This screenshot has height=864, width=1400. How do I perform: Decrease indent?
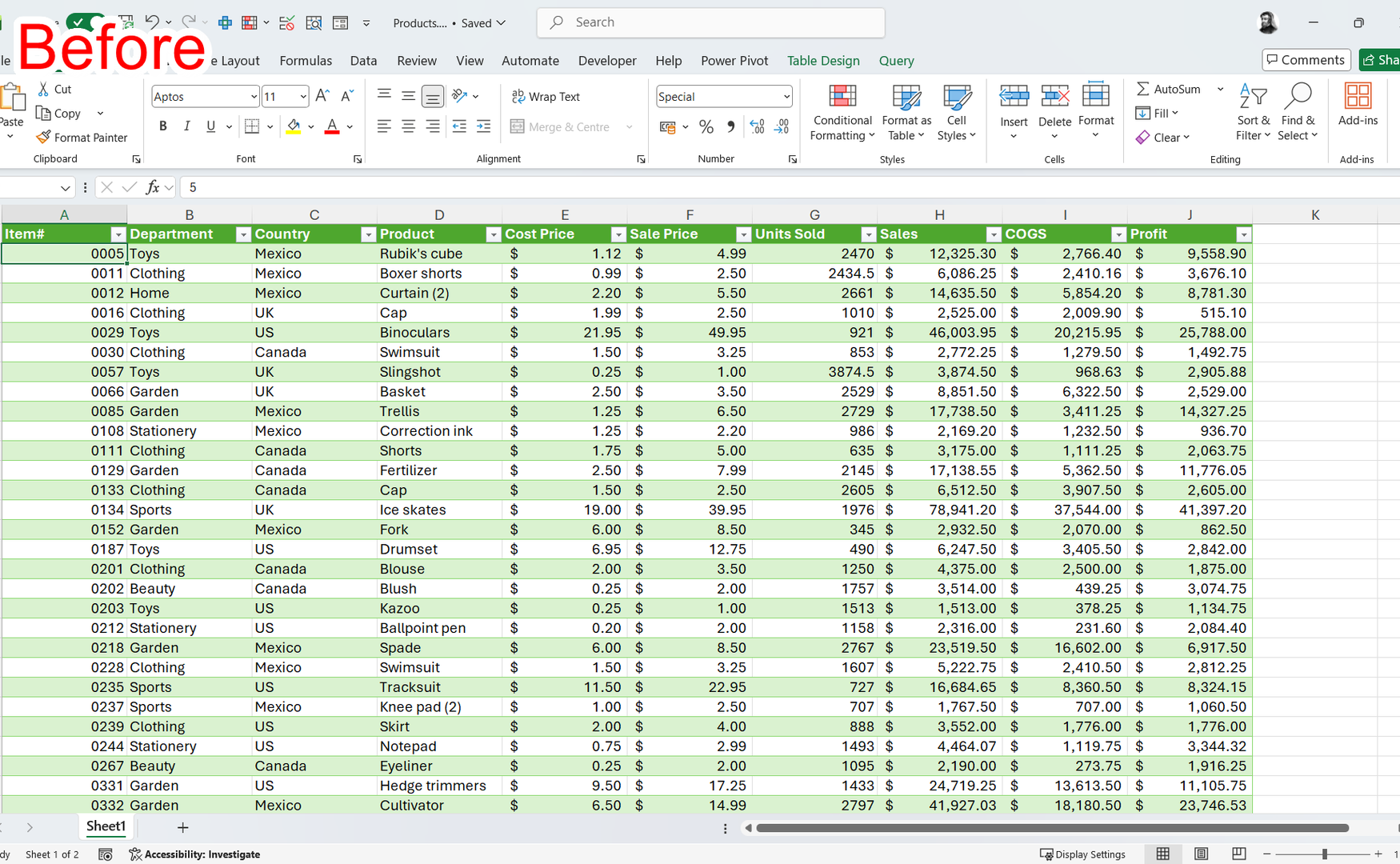pyautogui.click(x=459, y=126)
